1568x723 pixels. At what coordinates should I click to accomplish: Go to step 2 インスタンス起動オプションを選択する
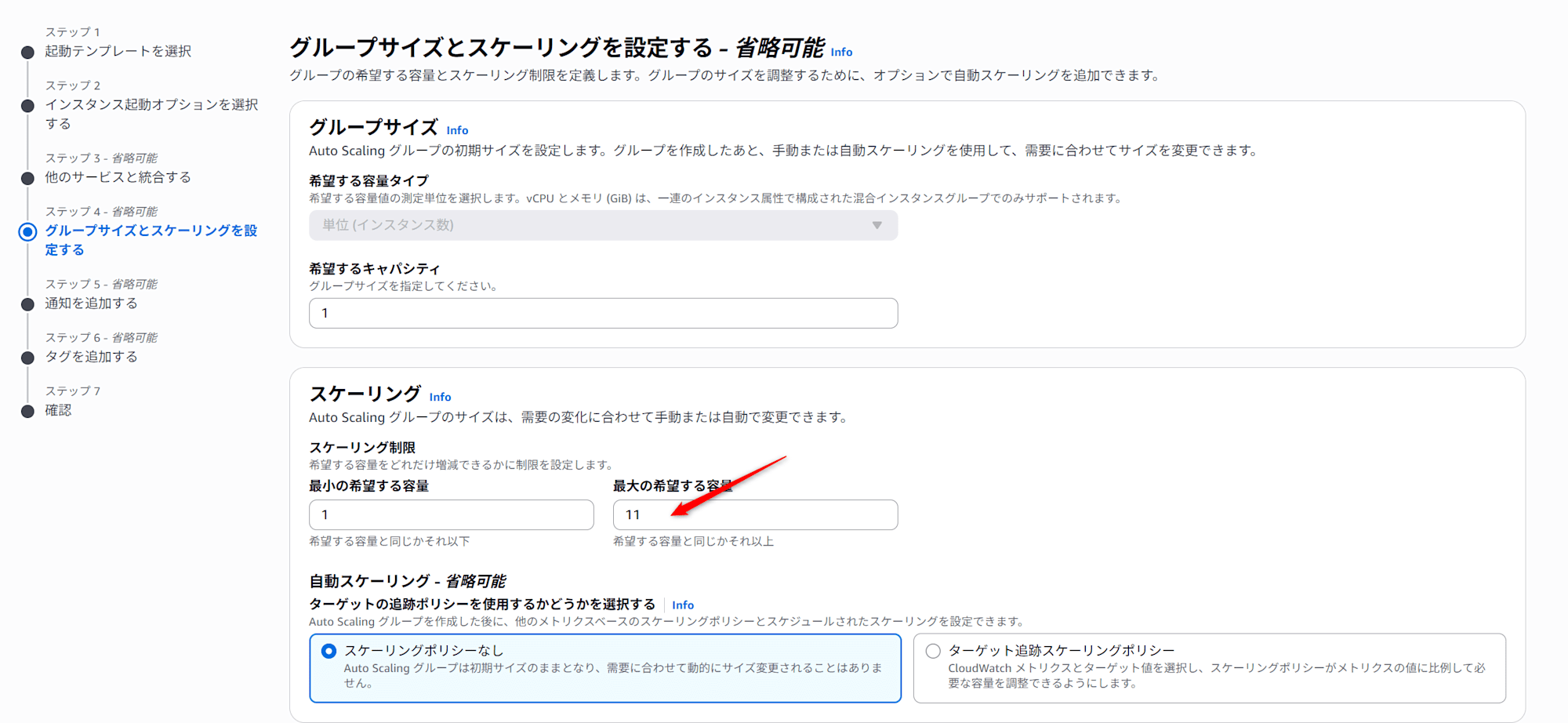151,114
